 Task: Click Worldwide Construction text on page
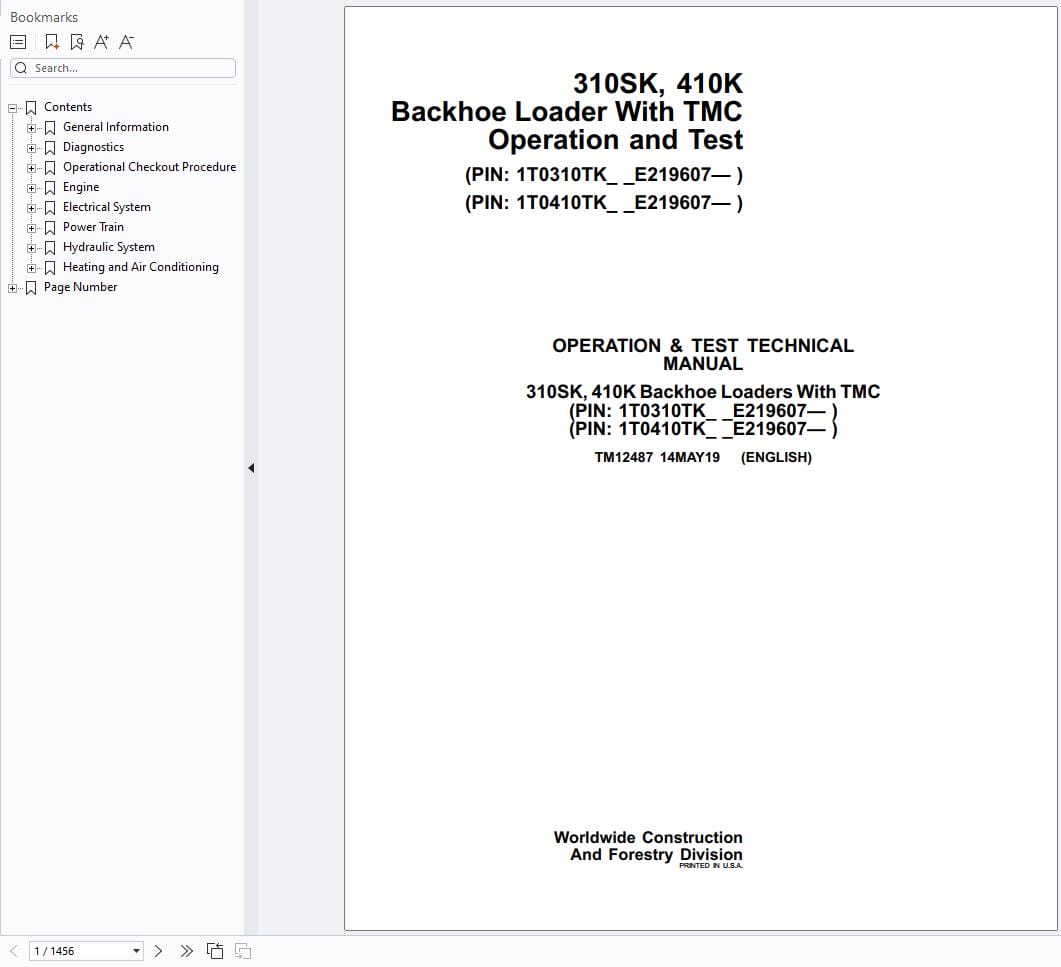click(648, 838)
